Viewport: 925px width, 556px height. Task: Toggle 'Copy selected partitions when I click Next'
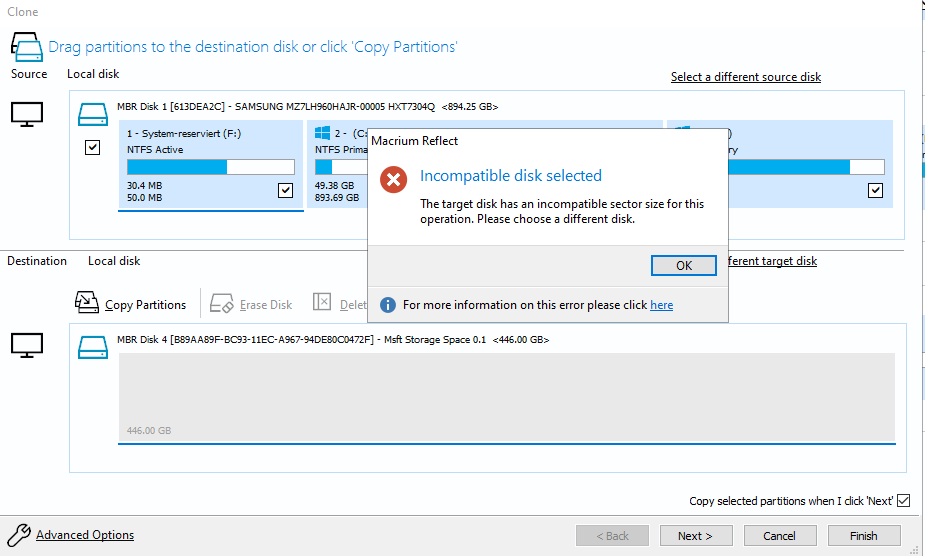[903, 501]
